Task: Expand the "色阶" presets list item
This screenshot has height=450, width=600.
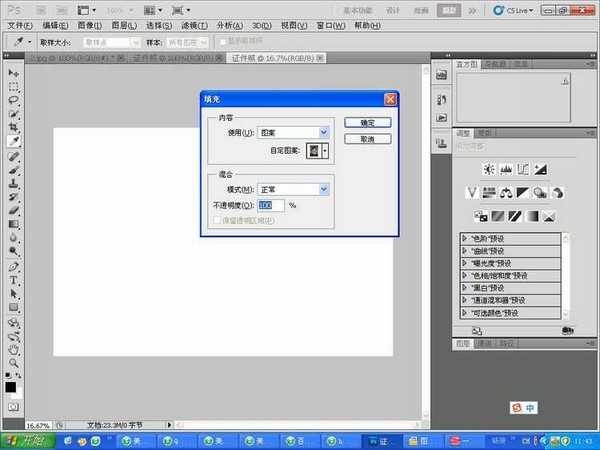Action: point(464,238)
